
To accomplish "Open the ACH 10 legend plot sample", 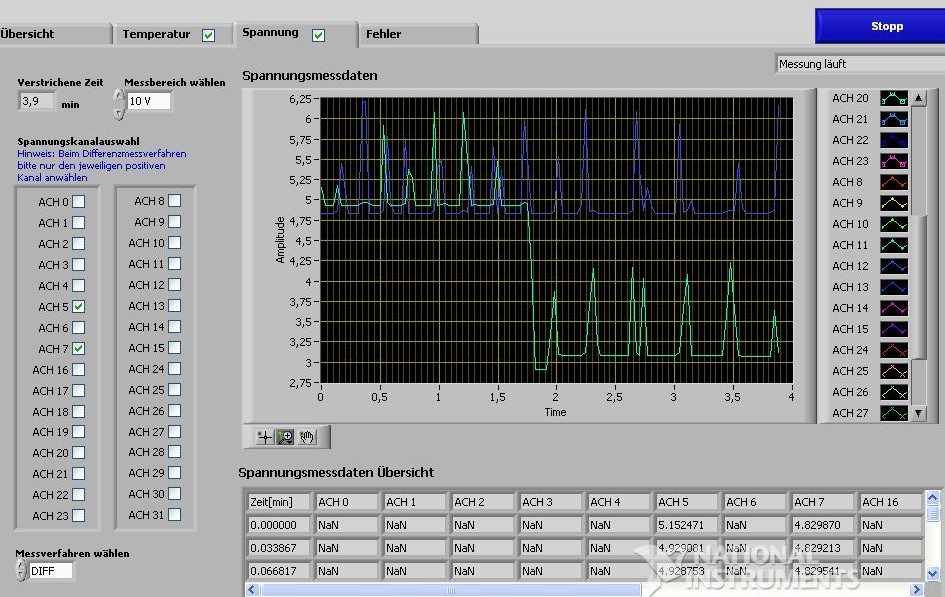I will 893,224.
